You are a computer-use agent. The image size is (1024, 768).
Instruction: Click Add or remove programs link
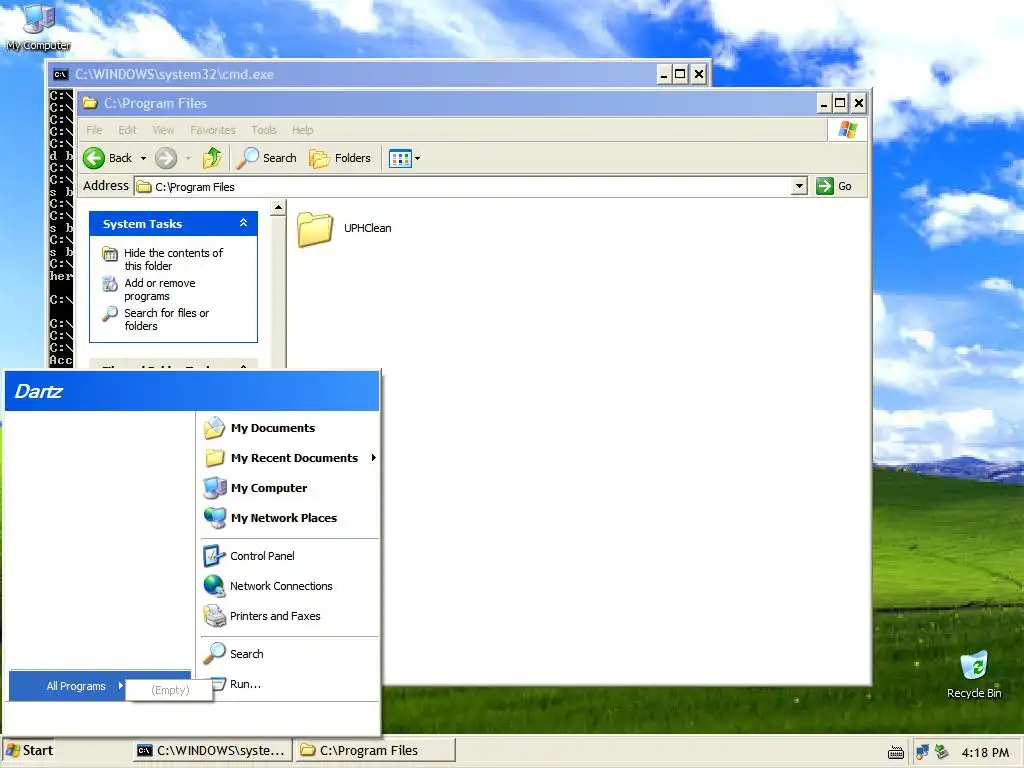click(x=159, y=289)
